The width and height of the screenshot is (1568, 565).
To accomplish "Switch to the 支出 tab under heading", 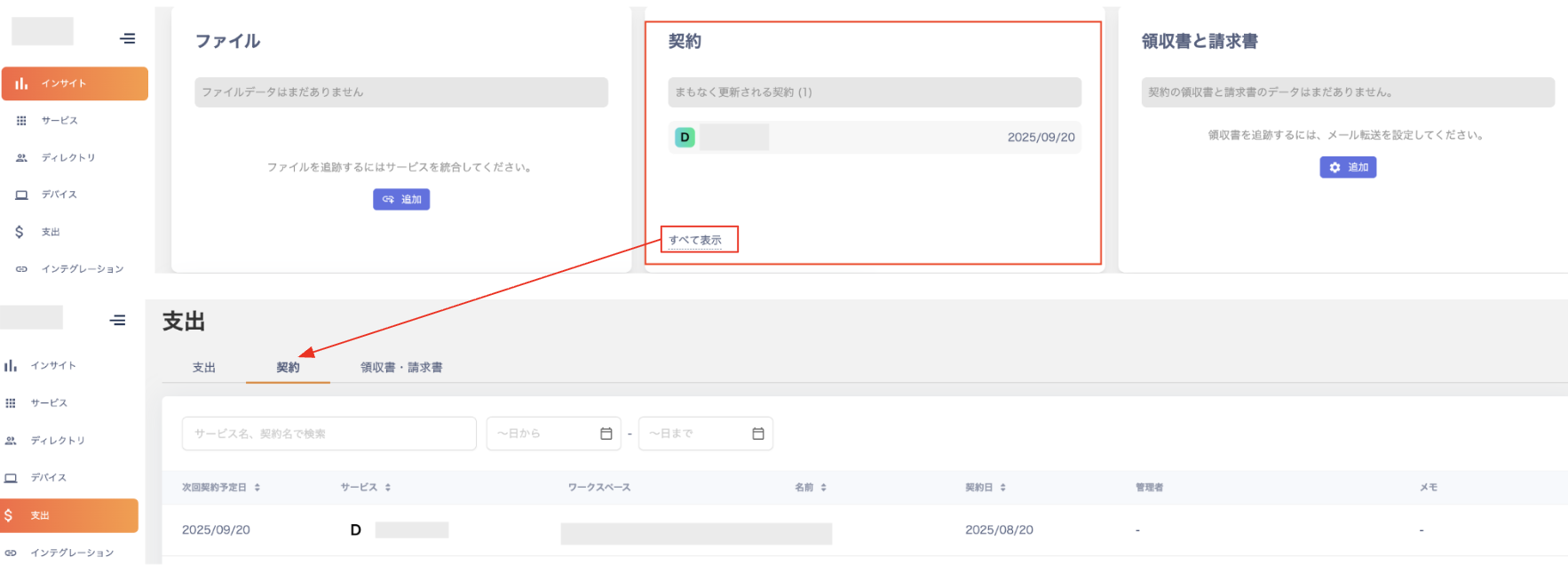I will (x=204, y=368).
